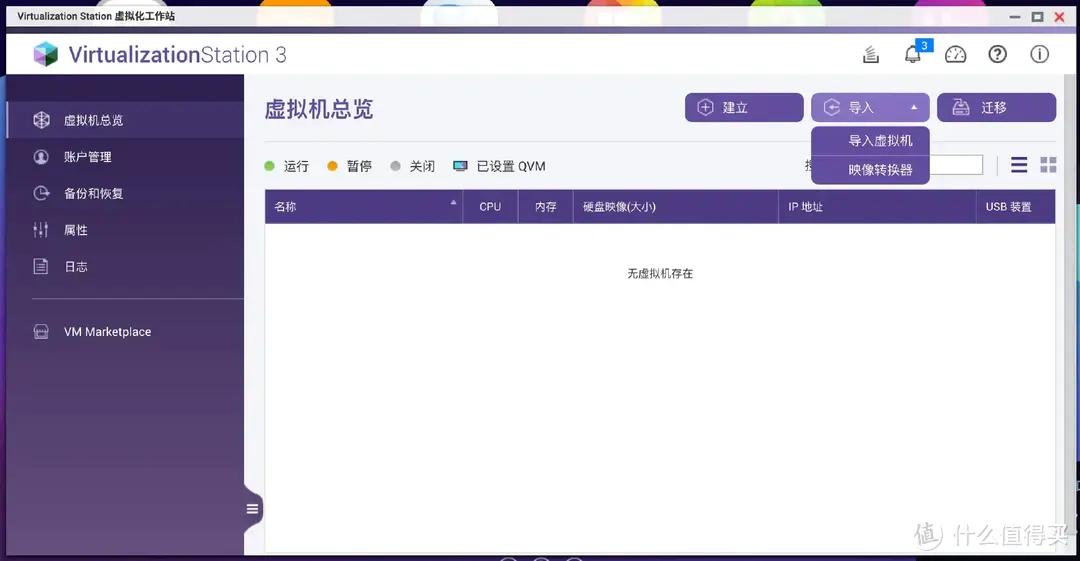
Task: Click the 无虚拟机存在 message text
Action: 660,274
